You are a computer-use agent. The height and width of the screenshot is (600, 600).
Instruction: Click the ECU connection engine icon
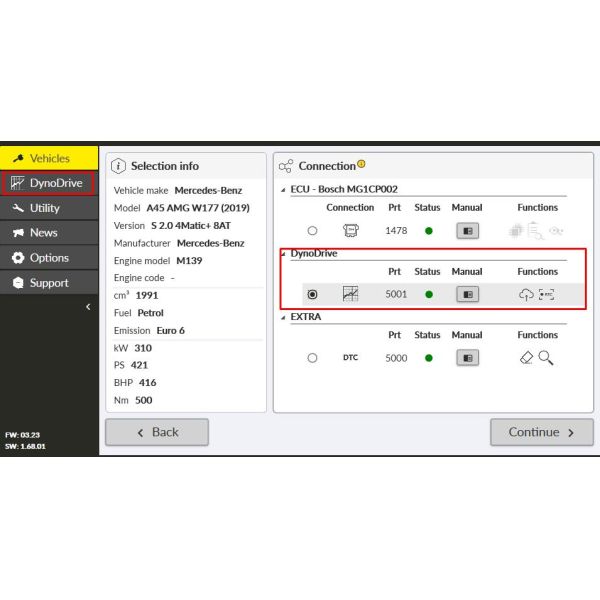(350, 231)
